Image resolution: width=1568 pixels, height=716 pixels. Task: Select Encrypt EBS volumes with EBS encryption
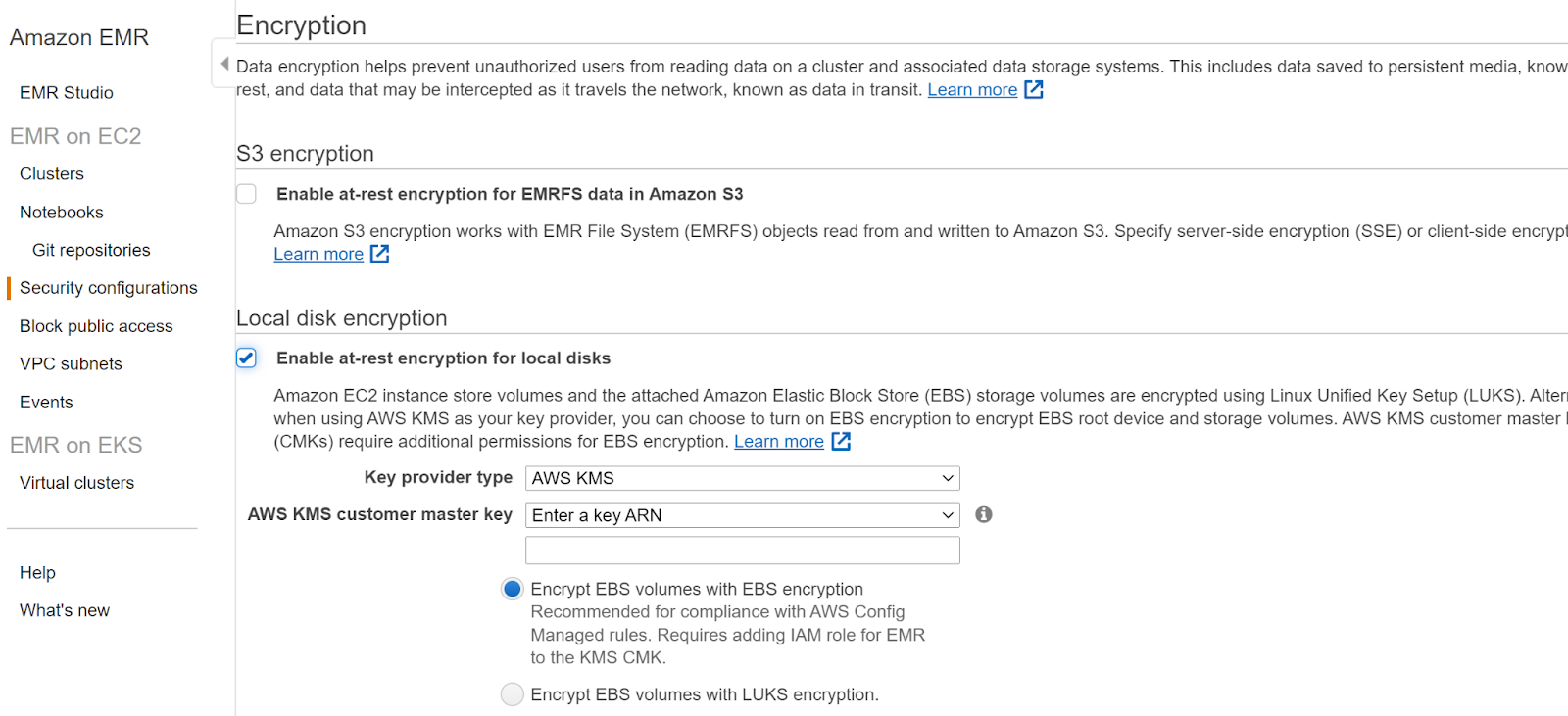[x=512, y=589]
